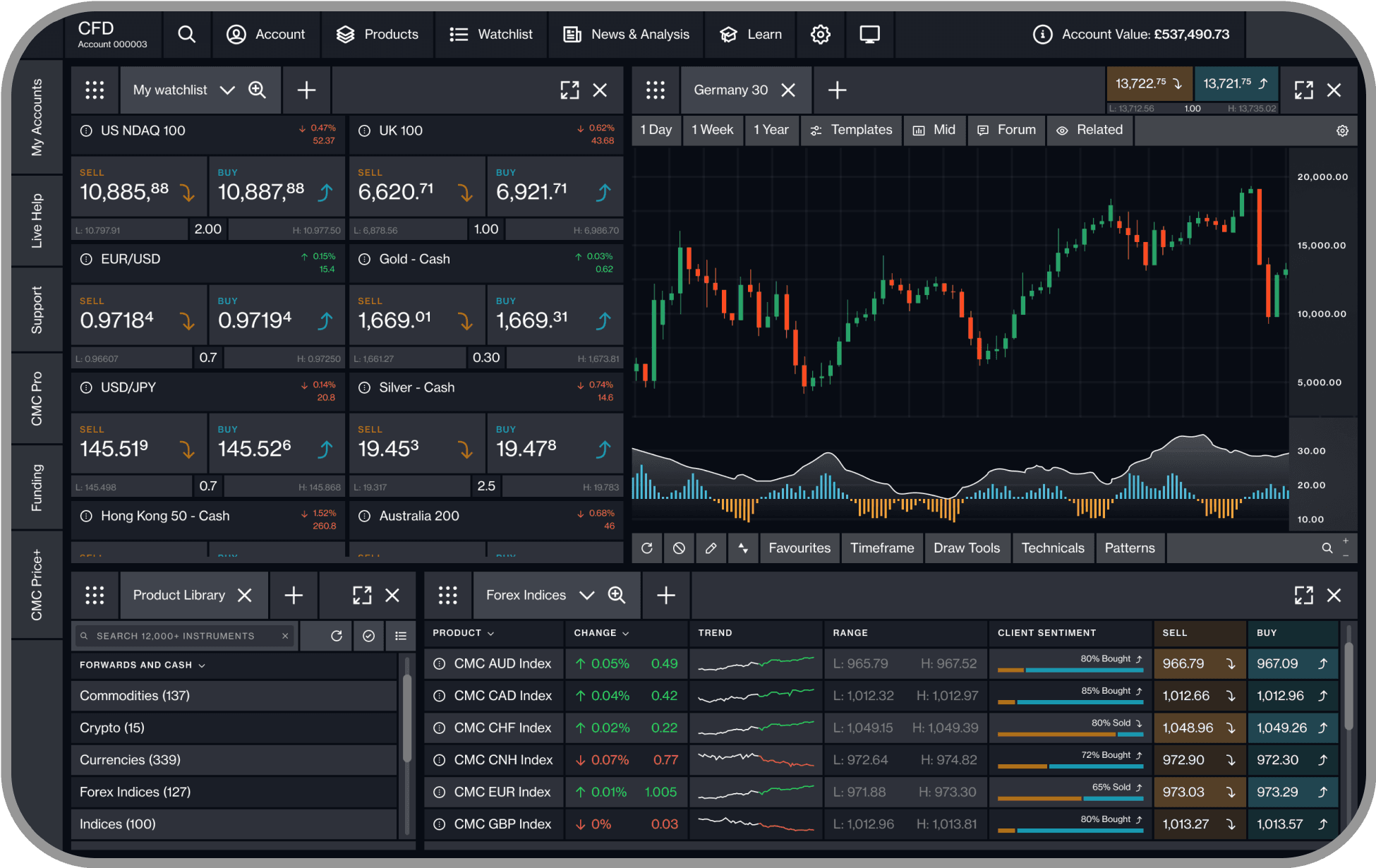
Task: Select the 1 Week chart timeframe tab
Action: click(713, 130)
